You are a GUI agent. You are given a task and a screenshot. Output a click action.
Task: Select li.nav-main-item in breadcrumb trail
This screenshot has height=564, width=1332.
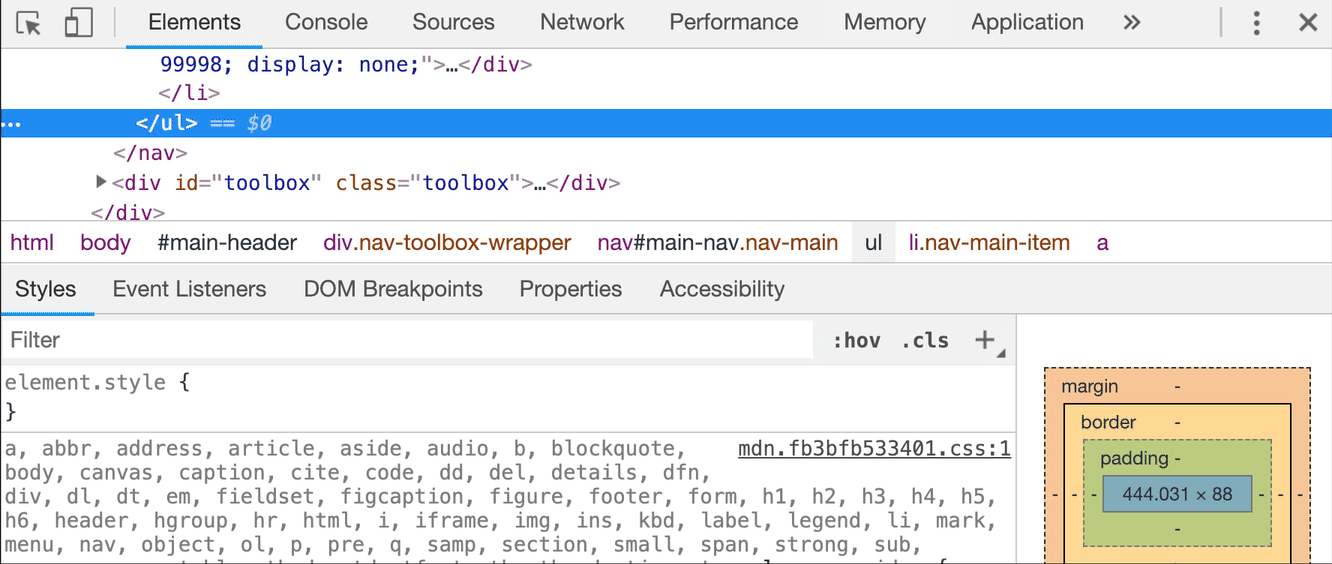pyautogui.click(x=989, y=243)
